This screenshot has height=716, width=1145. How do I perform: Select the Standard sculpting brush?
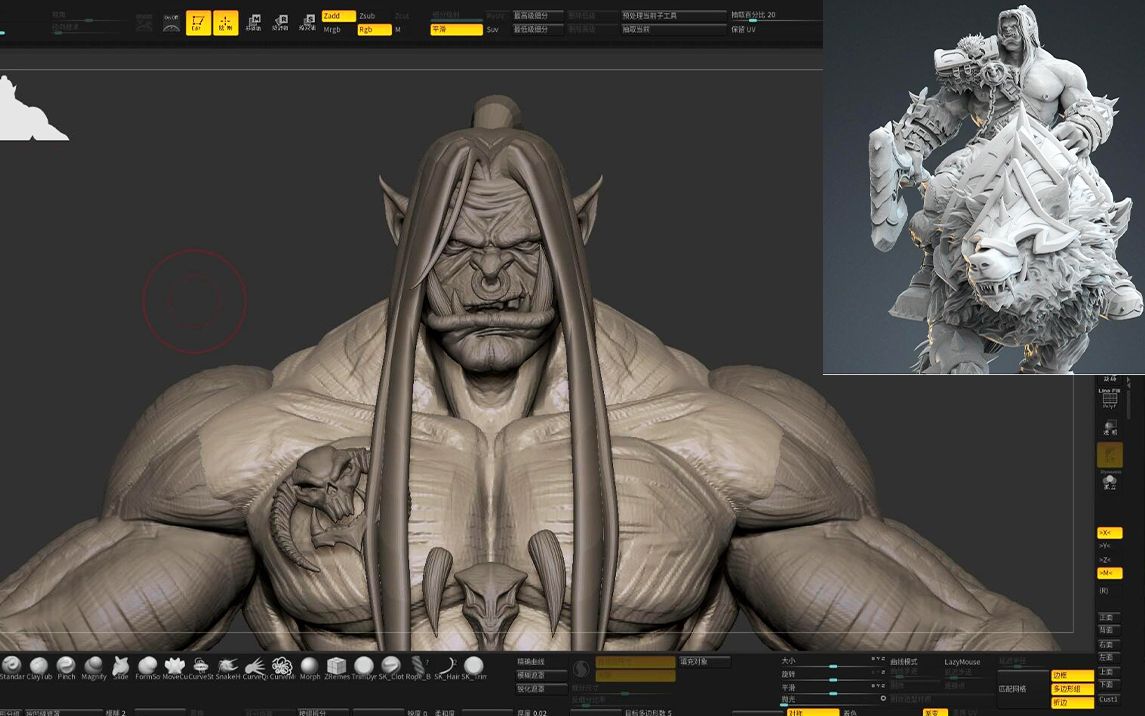click(x=12, y=667)
